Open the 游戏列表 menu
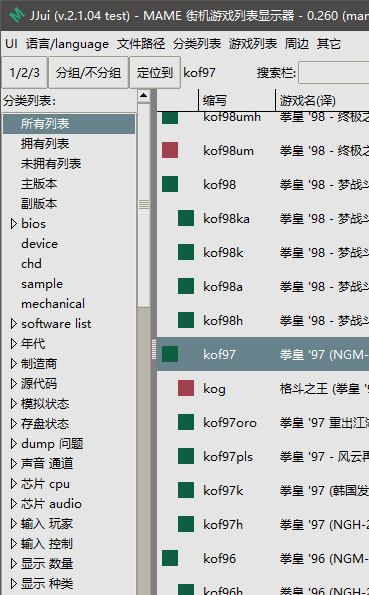This screenshot has width=369, height=595. point(253,44)
